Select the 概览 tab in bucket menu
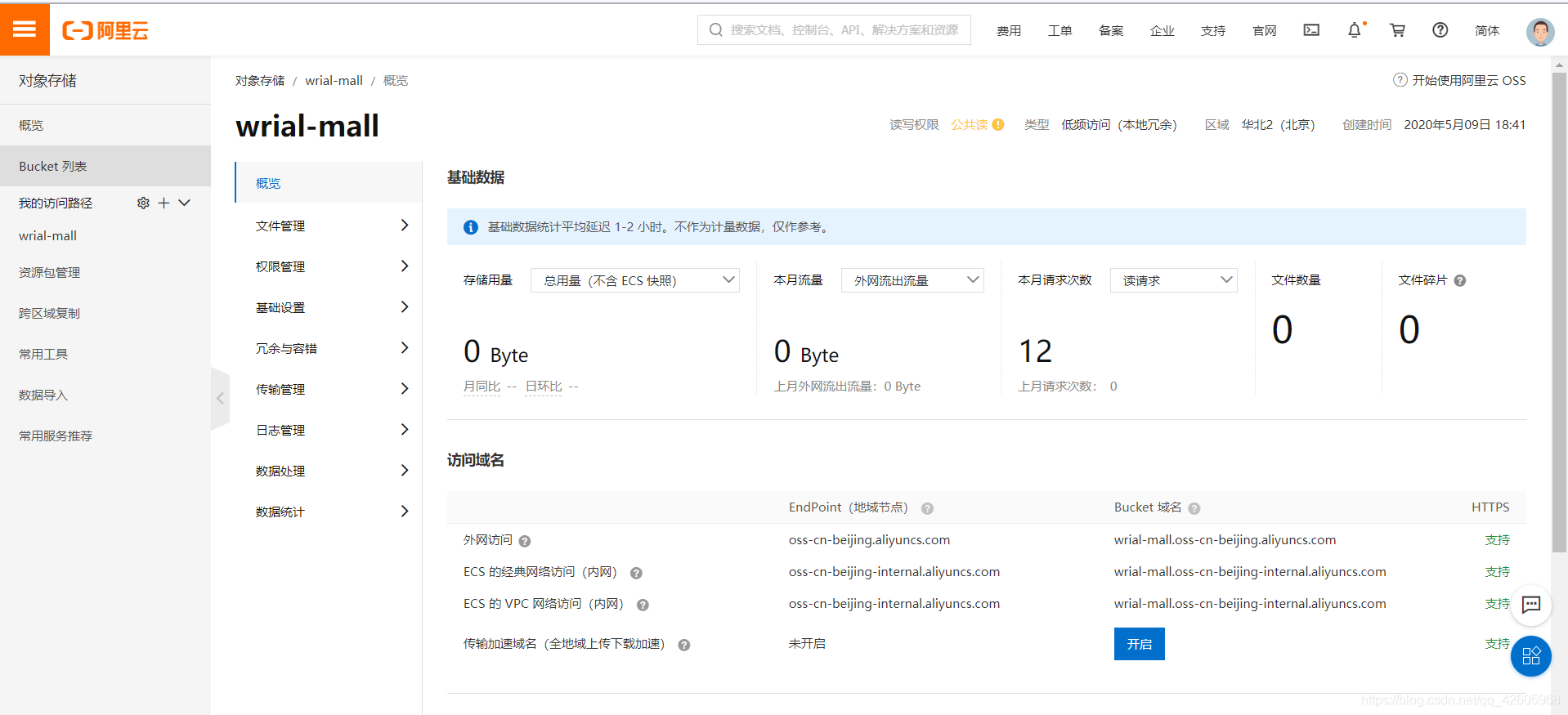This screenshot has width=1568, height=715. [x=328, y=183]
